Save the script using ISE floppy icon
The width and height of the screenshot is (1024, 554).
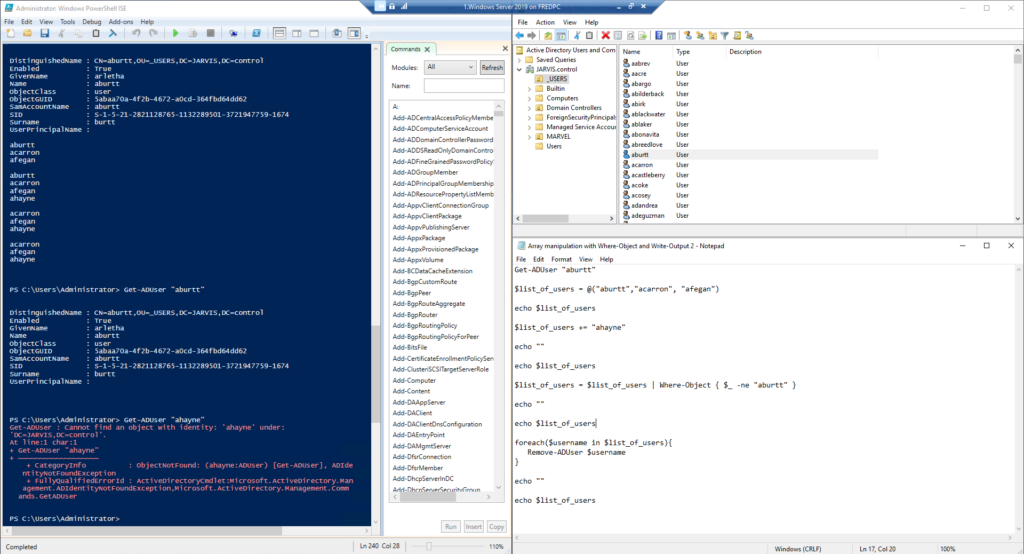(44, 33)
